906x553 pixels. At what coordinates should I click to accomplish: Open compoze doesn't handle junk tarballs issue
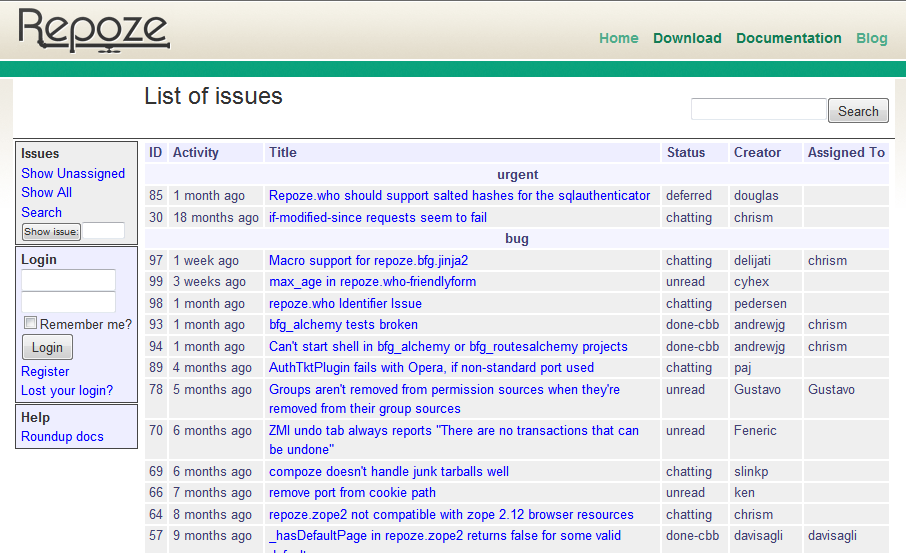389,472
